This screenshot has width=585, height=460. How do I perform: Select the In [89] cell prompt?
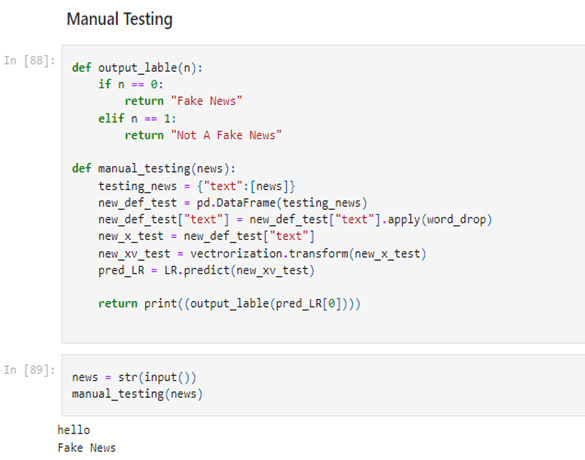pos(29,370)
